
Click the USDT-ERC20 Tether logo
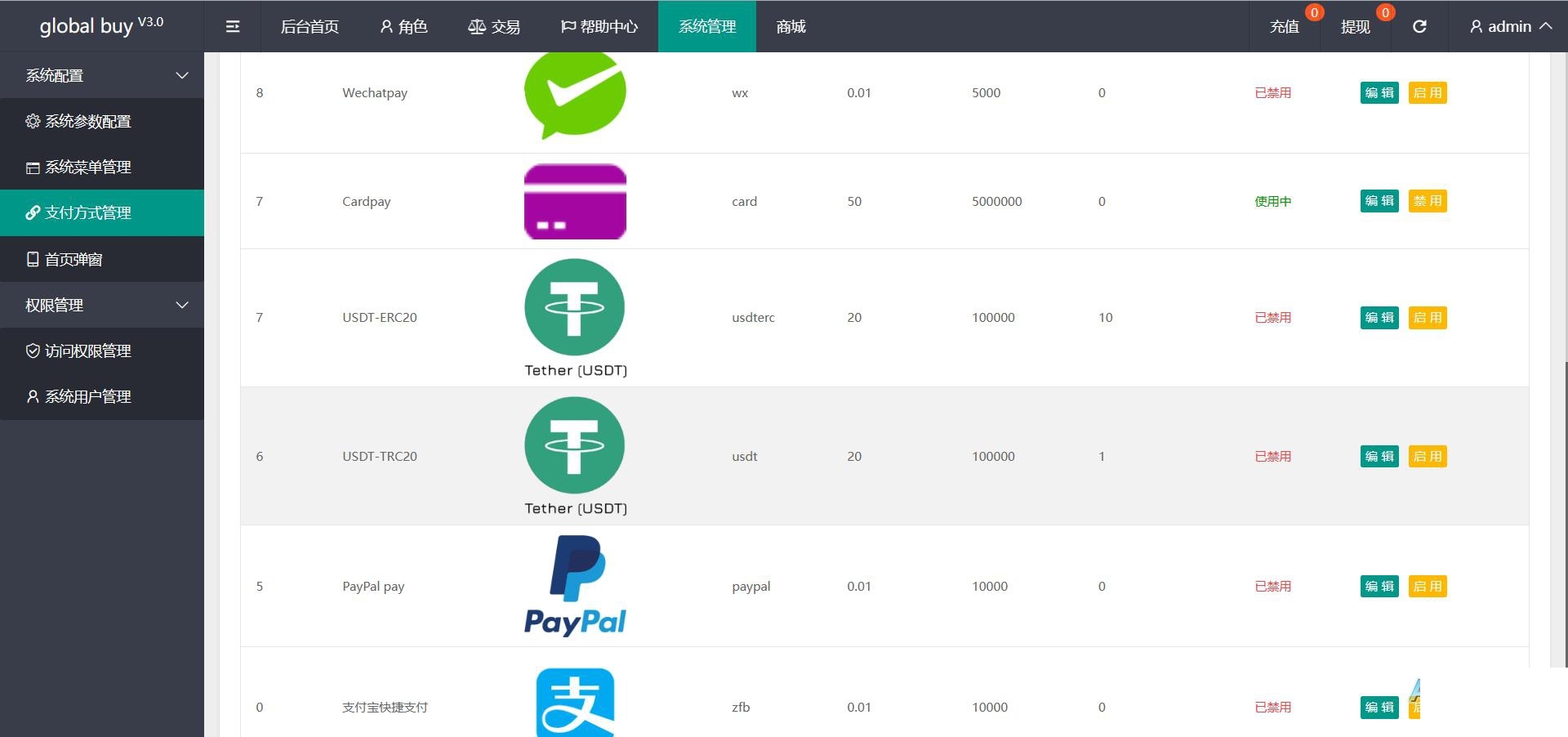[575, 318]
